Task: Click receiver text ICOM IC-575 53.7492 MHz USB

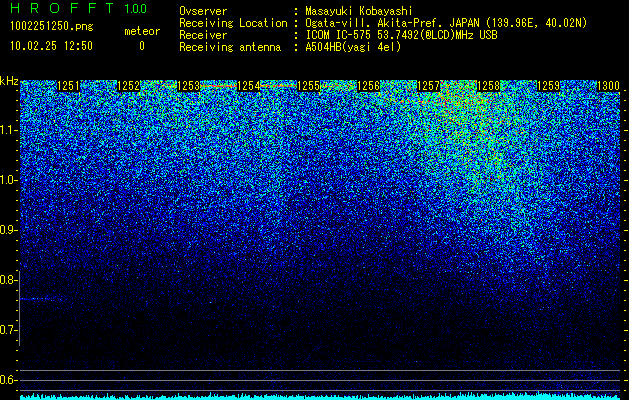Action: point(401,35)
